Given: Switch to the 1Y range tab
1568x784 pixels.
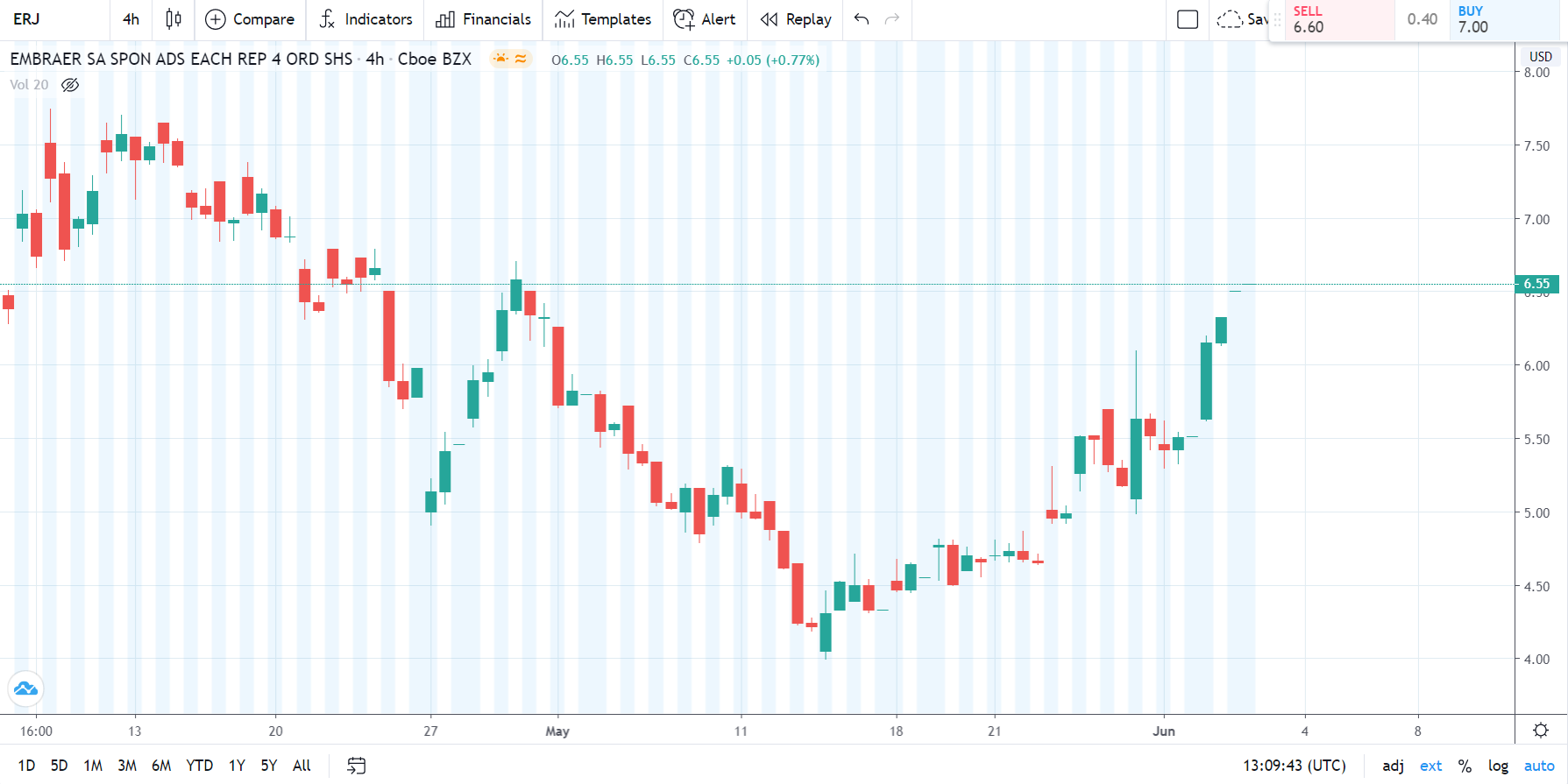Looking at the screenshot, I should pyautogui.click(x=235, y=765).
